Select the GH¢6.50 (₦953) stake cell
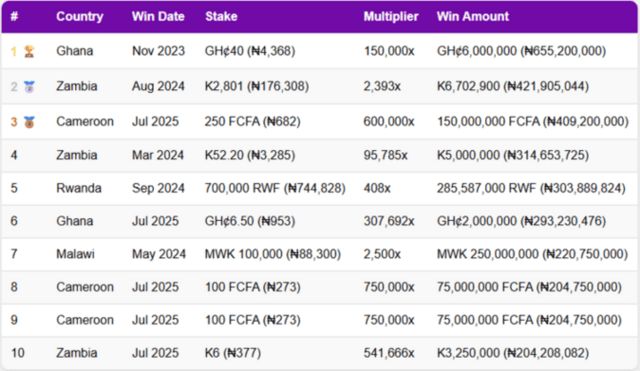This screenshot has width=640, height=371. (x=250, y=221)
